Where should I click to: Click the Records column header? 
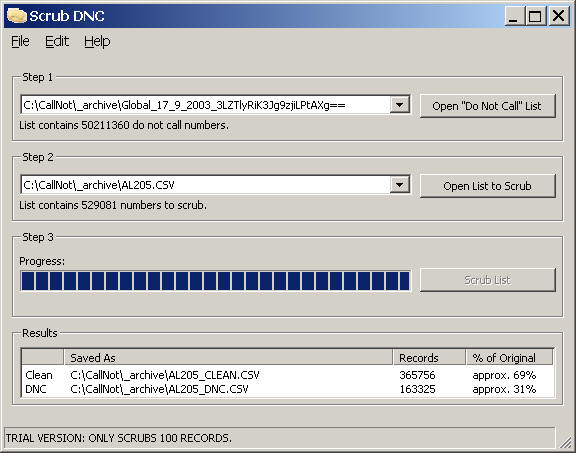pos(429,357)
